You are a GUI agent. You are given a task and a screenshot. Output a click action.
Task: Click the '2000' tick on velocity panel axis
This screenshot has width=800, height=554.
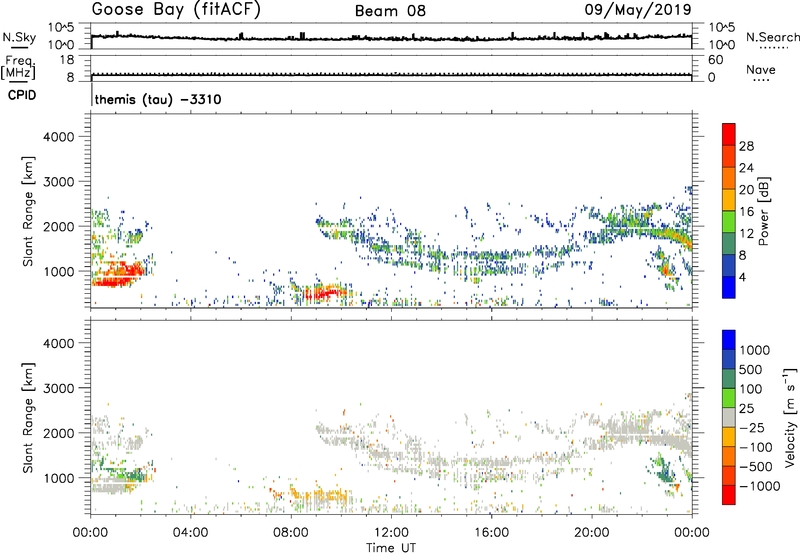click(58, 433)
